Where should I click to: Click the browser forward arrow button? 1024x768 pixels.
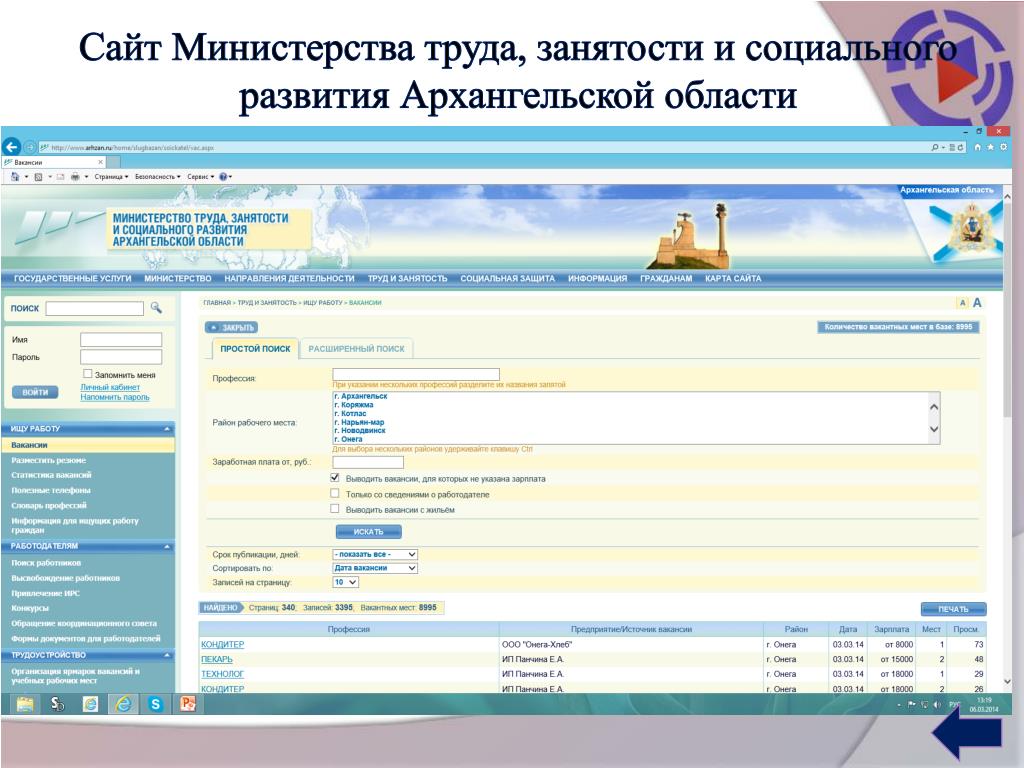tap(30, 147)
